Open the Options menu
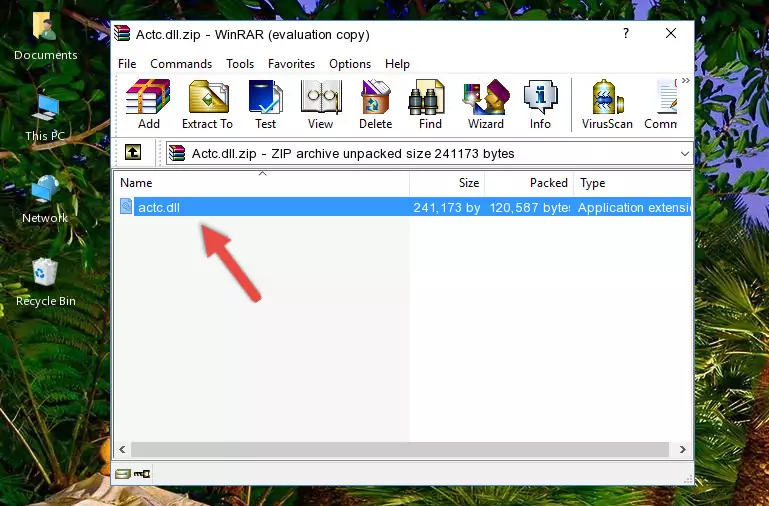This screenshot has width=769, height=506. [x=350, y=64]
